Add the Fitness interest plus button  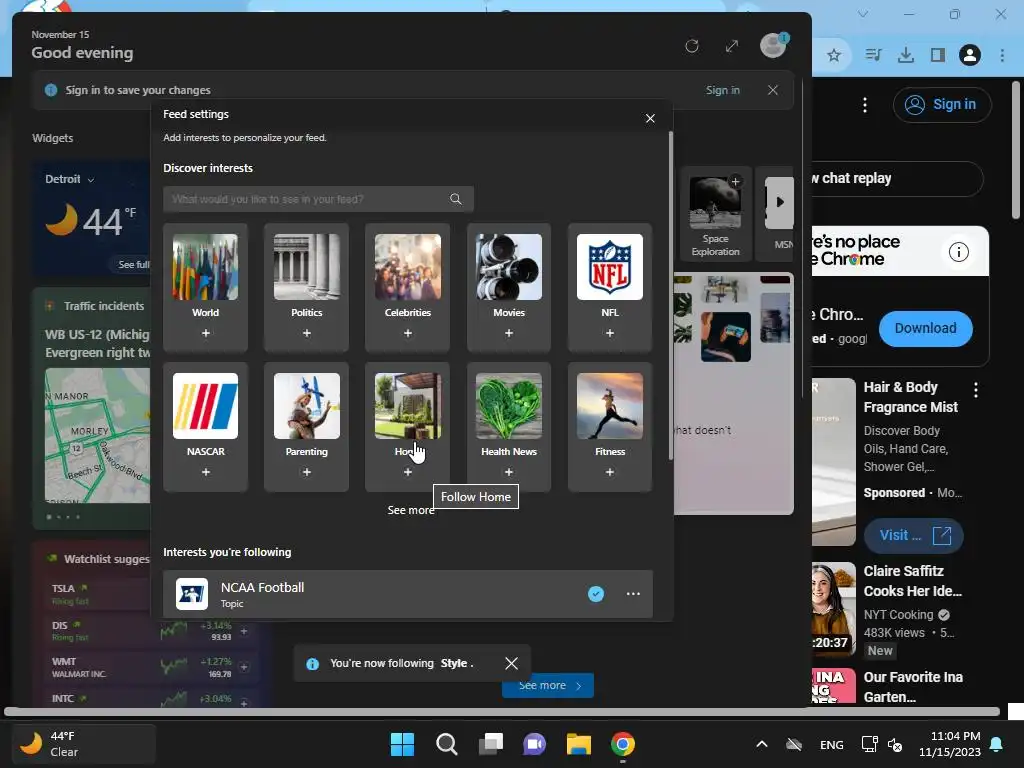tap(610, 472)
